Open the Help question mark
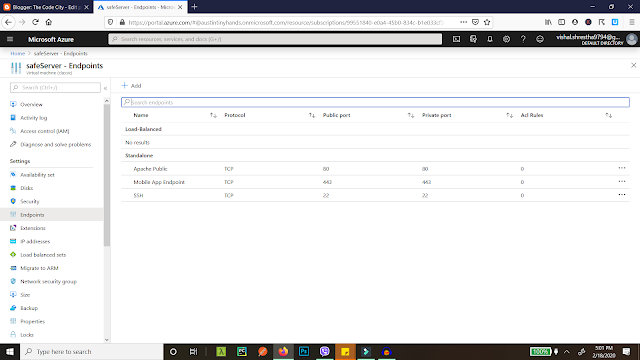This screenshot has width=640, height=360. click(523, 39)
